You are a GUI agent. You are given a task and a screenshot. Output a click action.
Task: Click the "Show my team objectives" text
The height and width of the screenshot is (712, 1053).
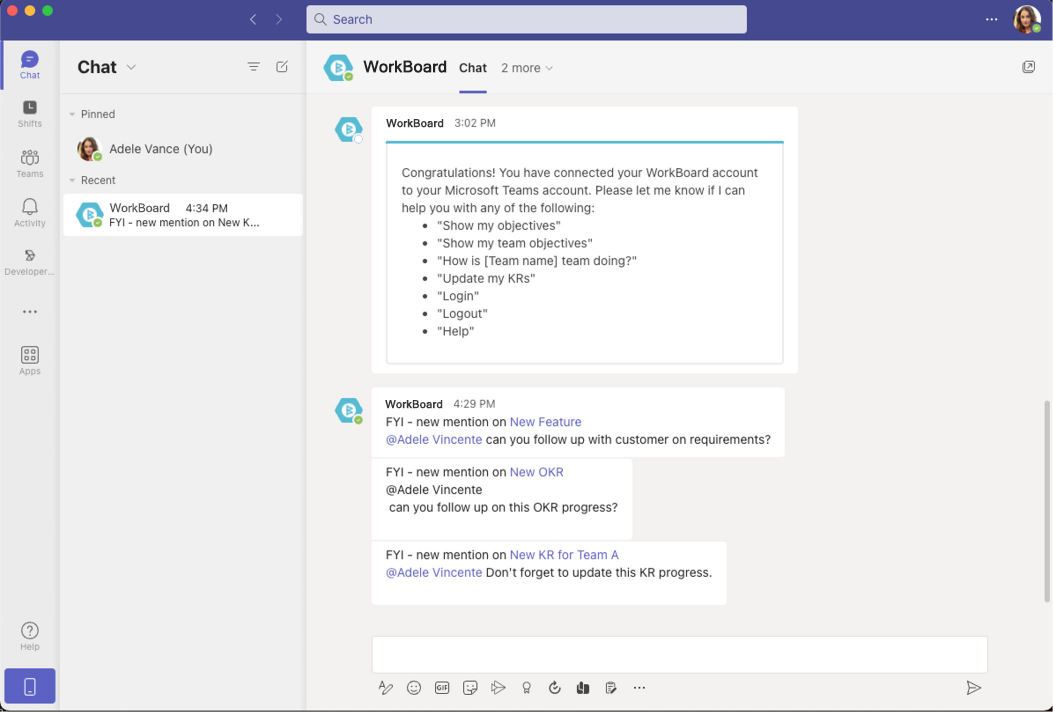pos(514,243)
